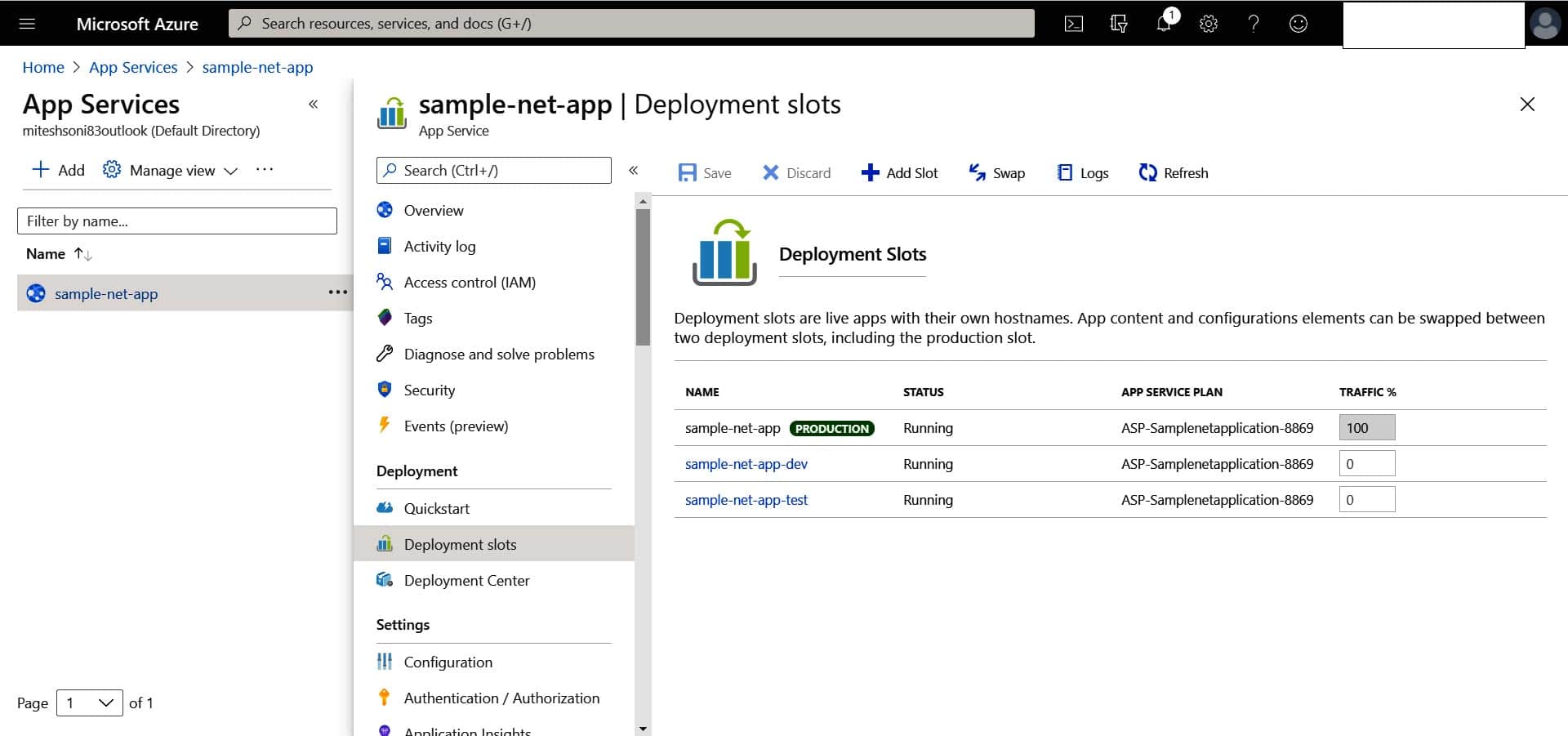Click the Swap slots button
1568x736 pixels.
pos(996,172)
